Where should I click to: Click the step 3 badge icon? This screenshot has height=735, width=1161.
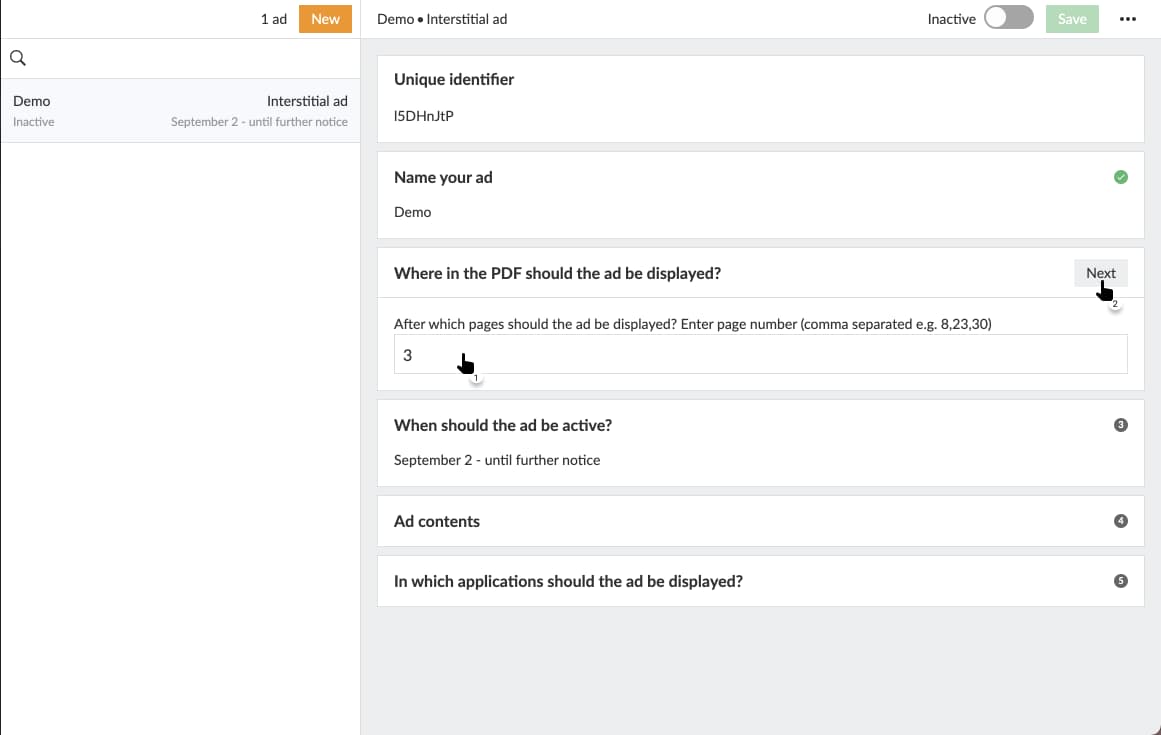[1120, 425]
